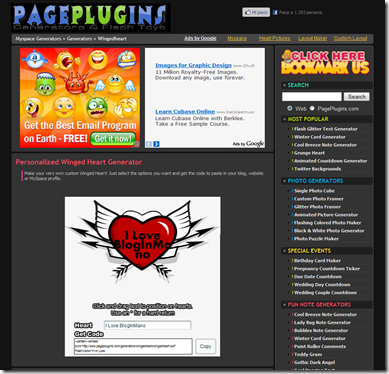The width and height of the screenshot is (389, 374).
Task: Open Cool Breeze Note Generator under Fun Note Generators
Action: (x=325, y=314)
